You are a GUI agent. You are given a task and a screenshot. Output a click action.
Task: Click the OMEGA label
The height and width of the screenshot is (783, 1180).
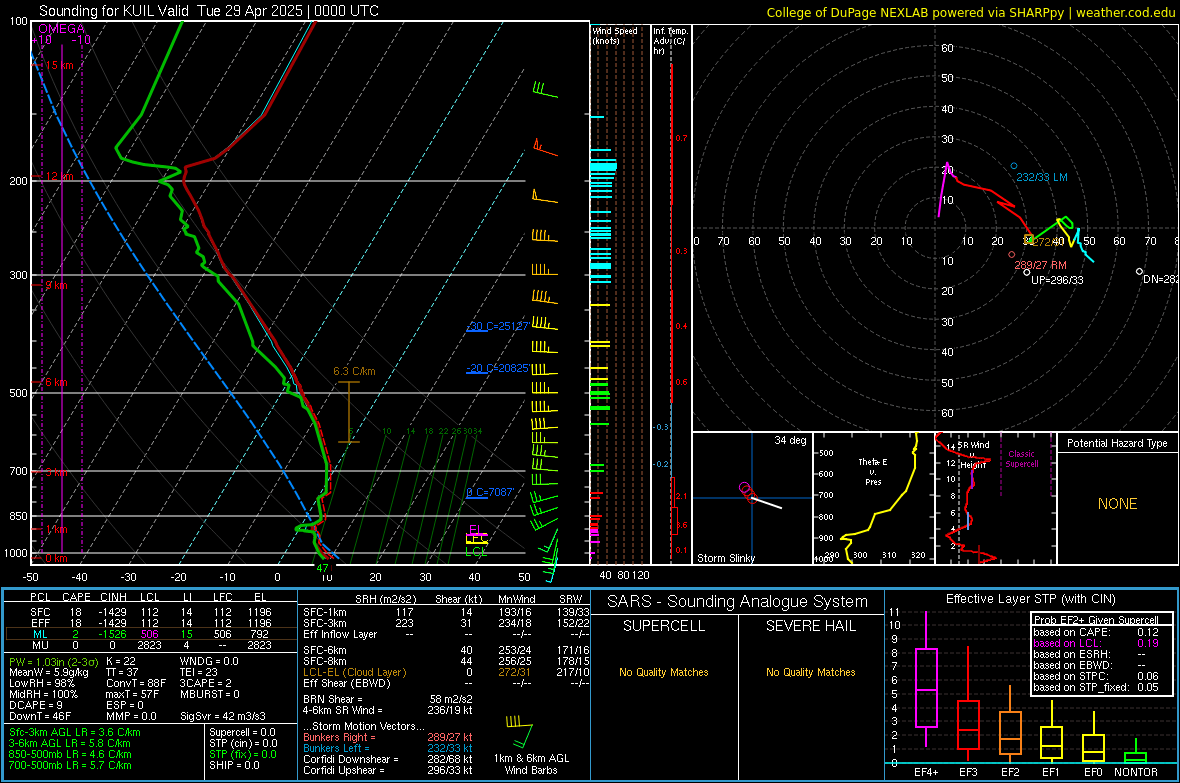coord(61,29)
